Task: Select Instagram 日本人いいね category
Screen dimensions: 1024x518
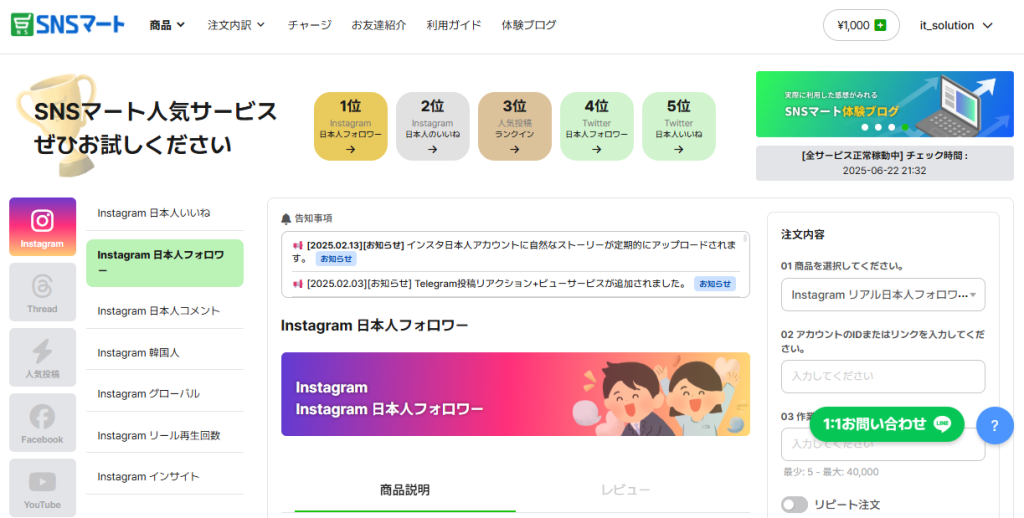Action: click(x=165, y=213)
